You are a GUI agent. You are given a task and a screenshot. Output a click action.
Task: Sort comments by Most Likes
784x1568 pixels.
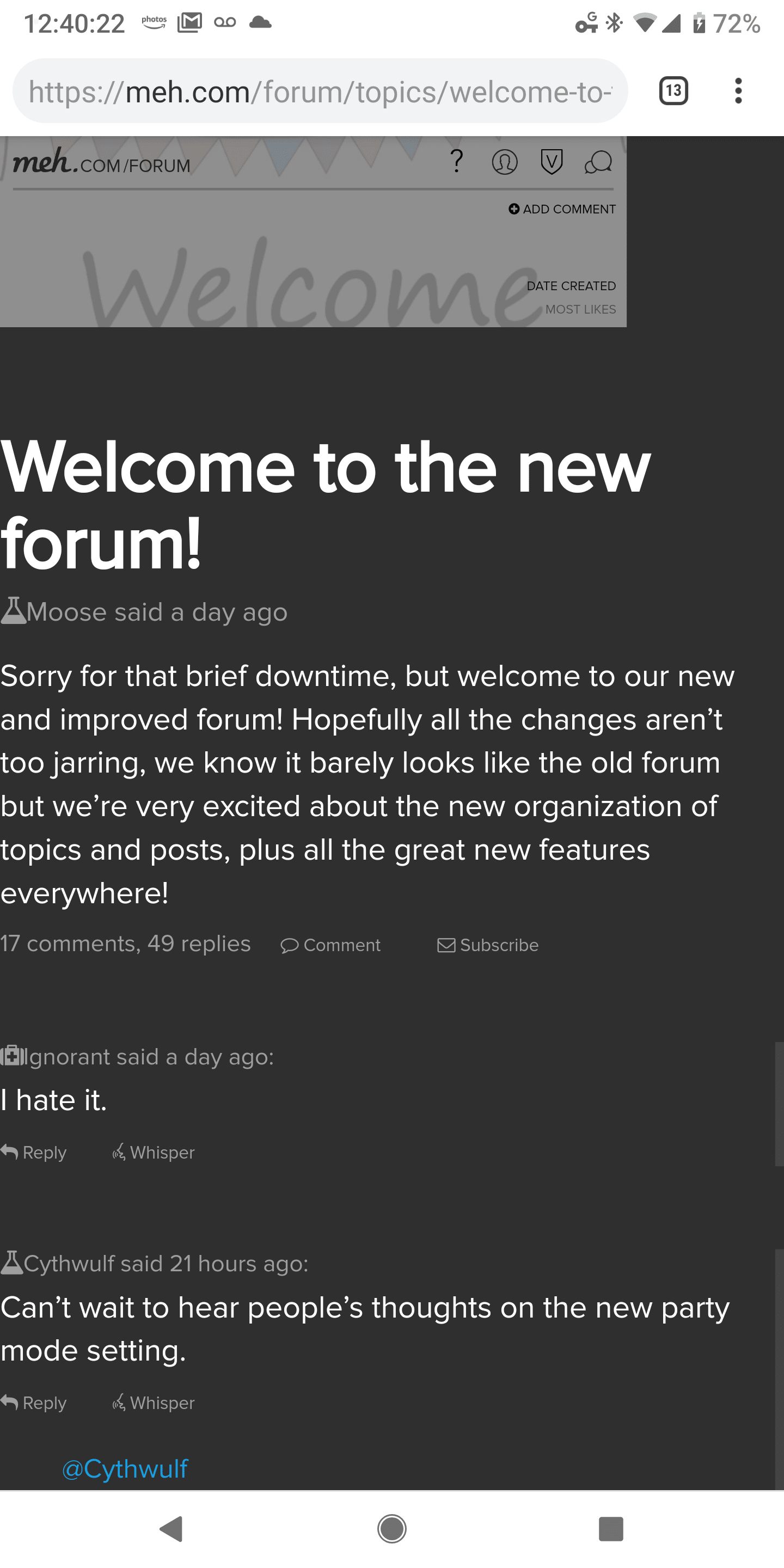pyautogui.click(x=580, y=310)
